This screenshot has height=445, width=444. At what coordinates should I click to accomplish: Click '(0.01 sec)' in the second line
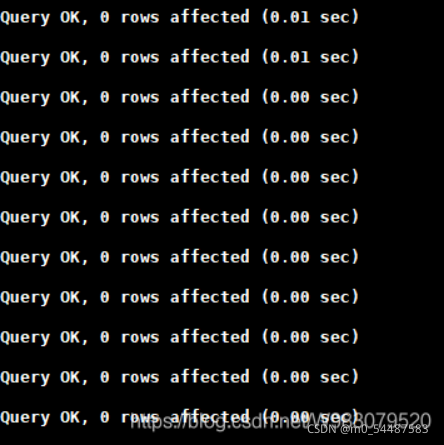pos(310,57)
